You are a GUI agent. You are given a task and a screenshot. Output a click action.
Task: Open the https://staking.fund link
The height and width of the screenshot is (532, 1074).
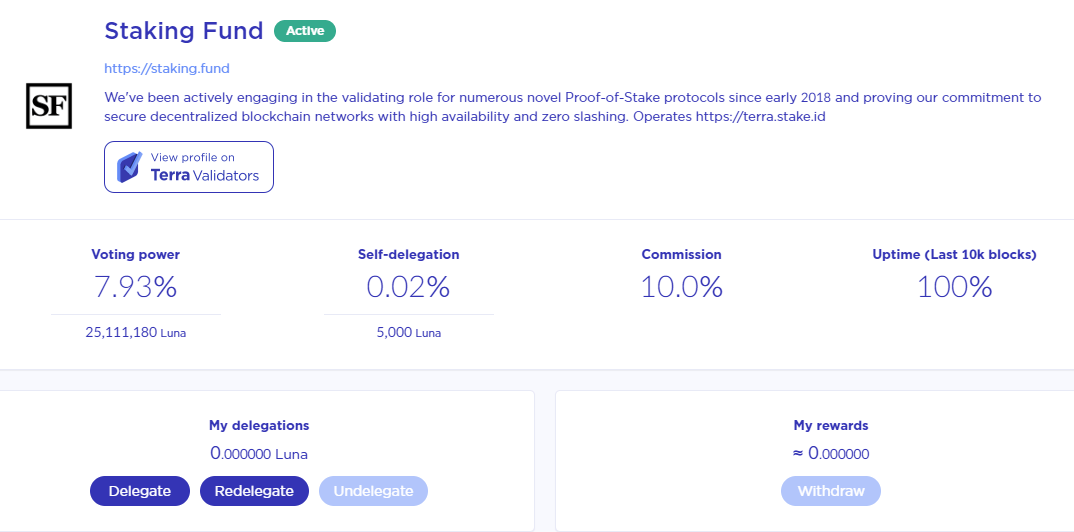pos(167,68)
